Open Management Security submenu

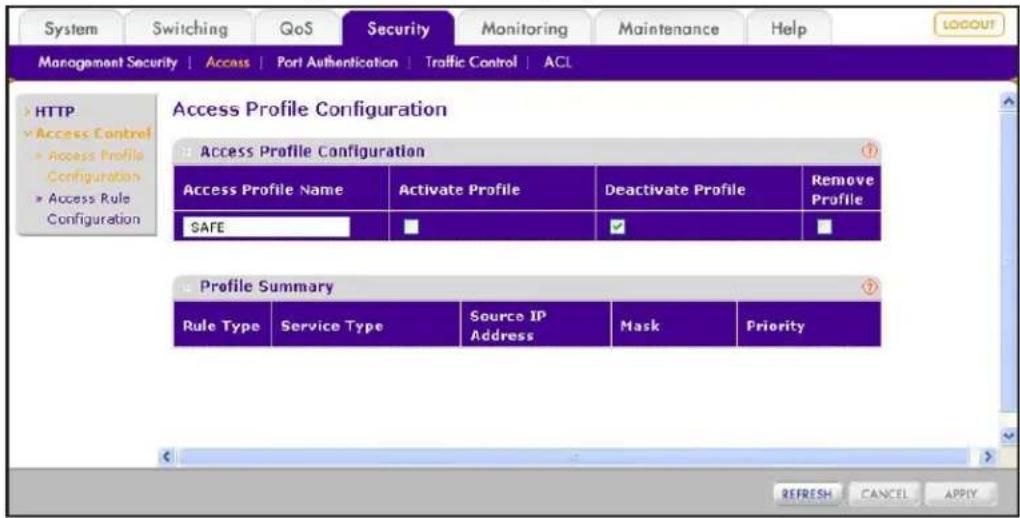pos(107,62)
